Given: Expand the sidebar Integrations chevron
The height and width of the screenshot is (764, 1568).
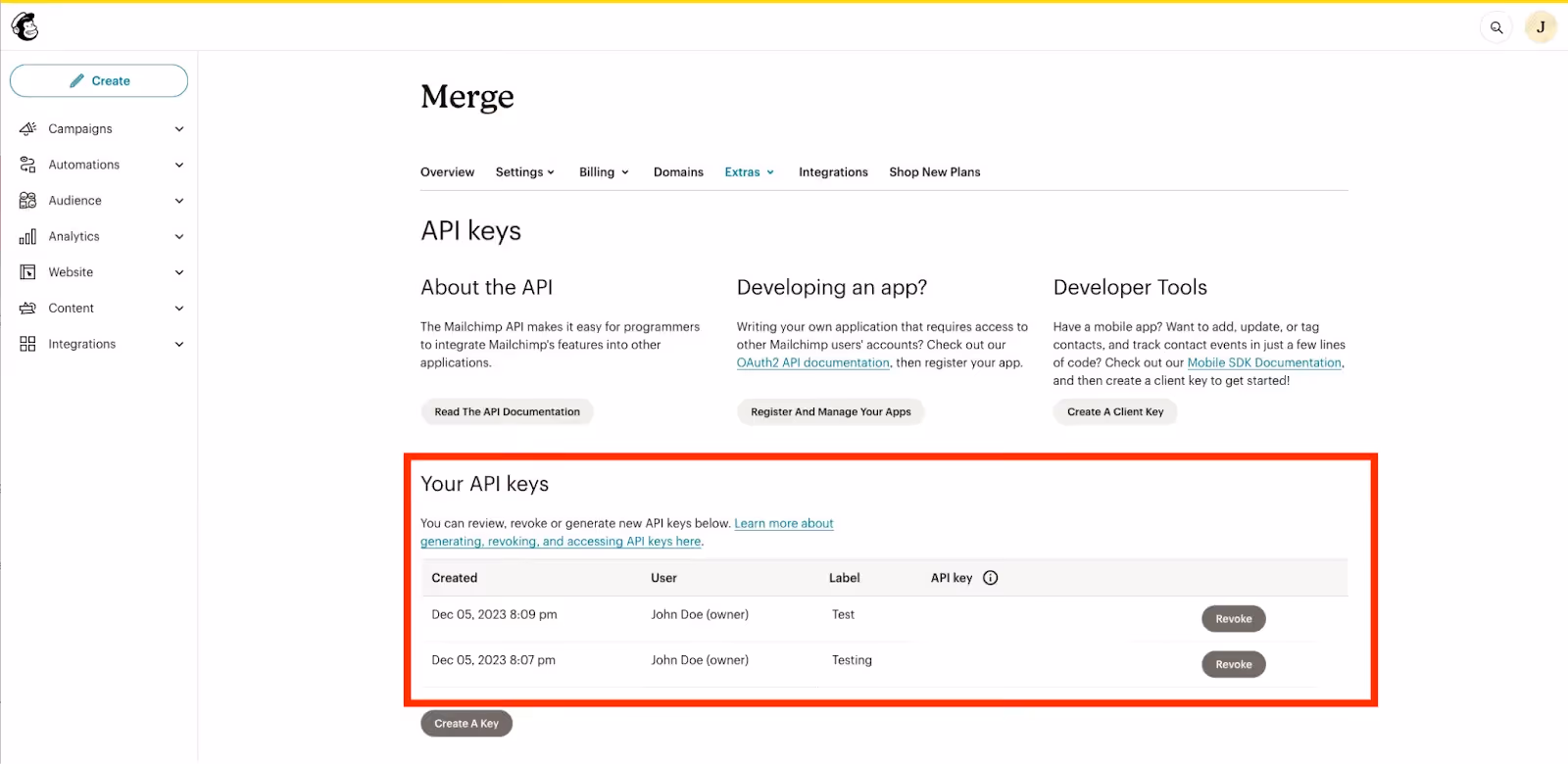Looking at the screenshot, I should [x=179, y=344].
